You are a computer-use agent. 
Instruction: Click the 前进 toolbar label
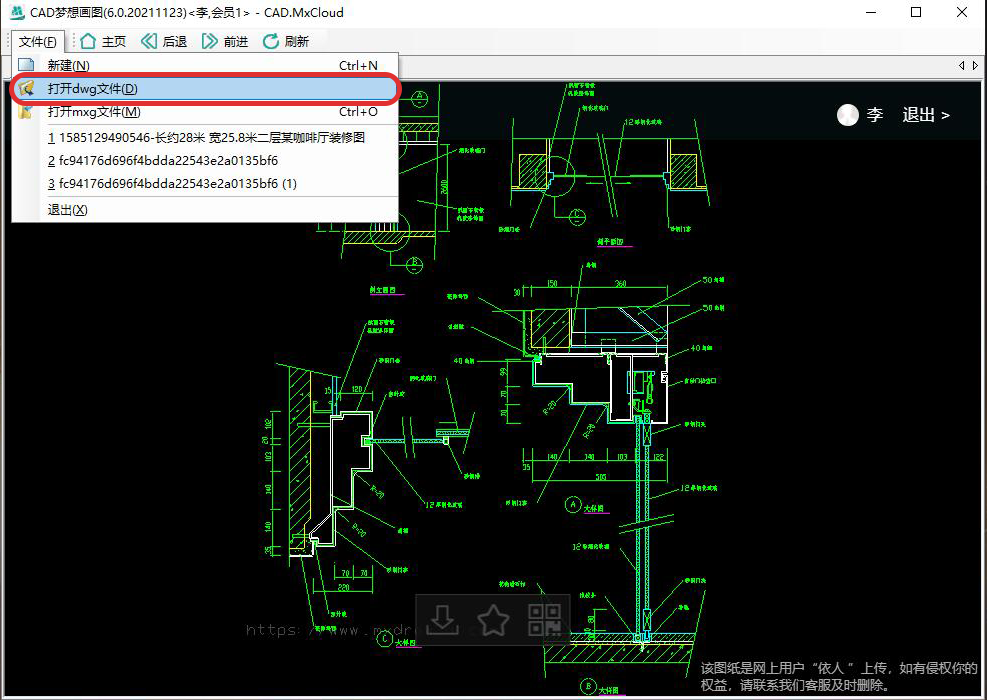tap(235, 42)
